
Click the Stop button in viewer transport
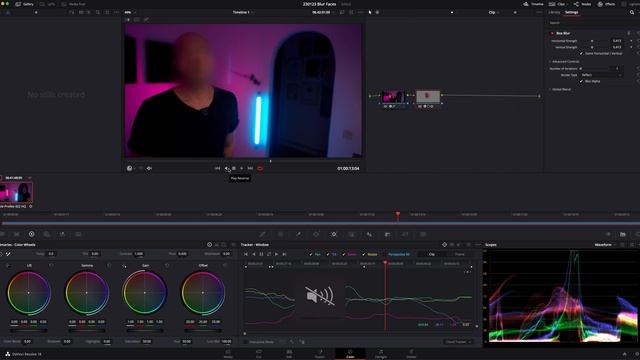pyautogui.click(x=234, y=168)
